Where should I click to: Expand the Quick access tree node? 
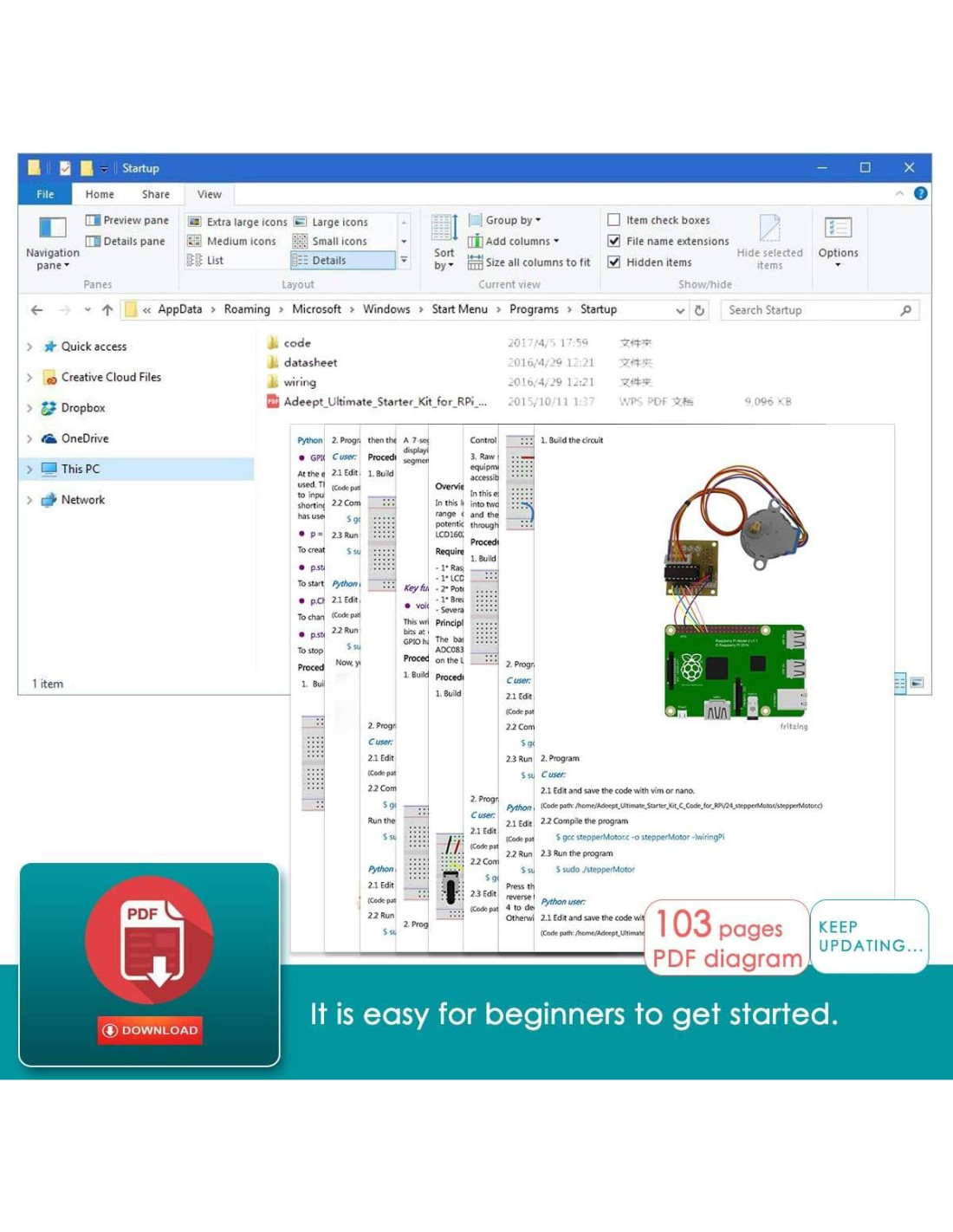coord(30,347)
